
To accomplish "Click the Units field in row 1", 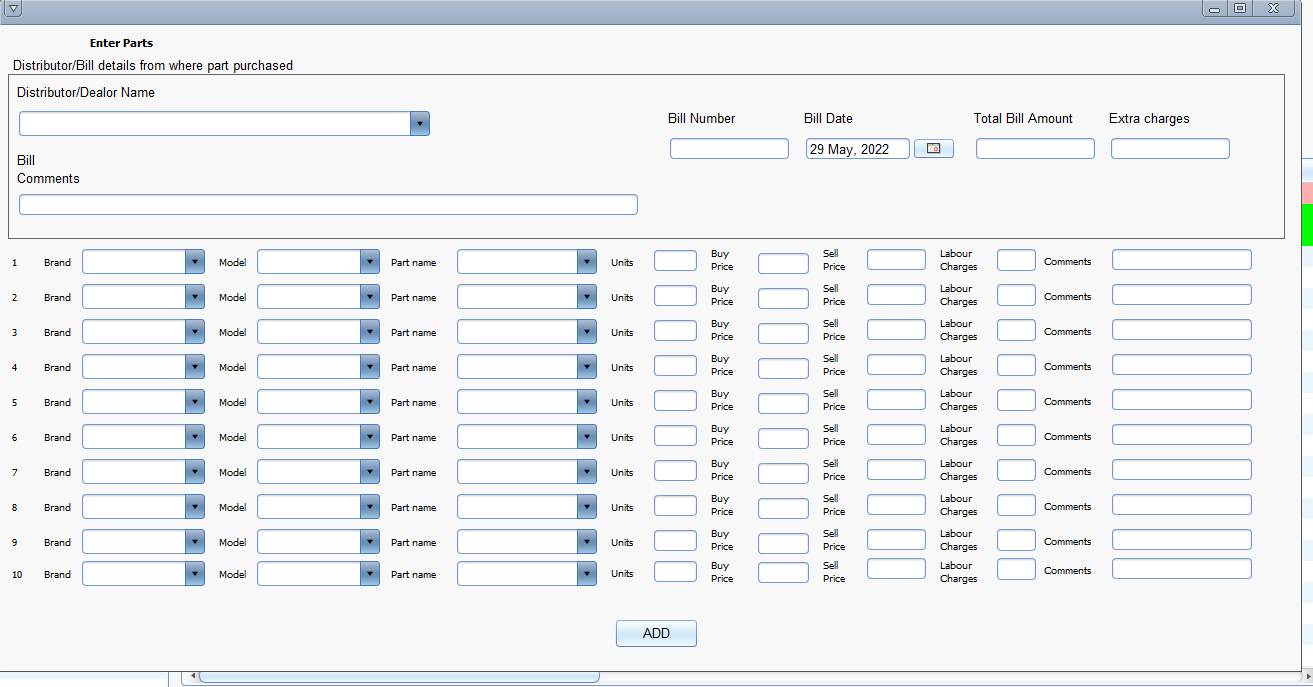I will click(x=675, y=261).
